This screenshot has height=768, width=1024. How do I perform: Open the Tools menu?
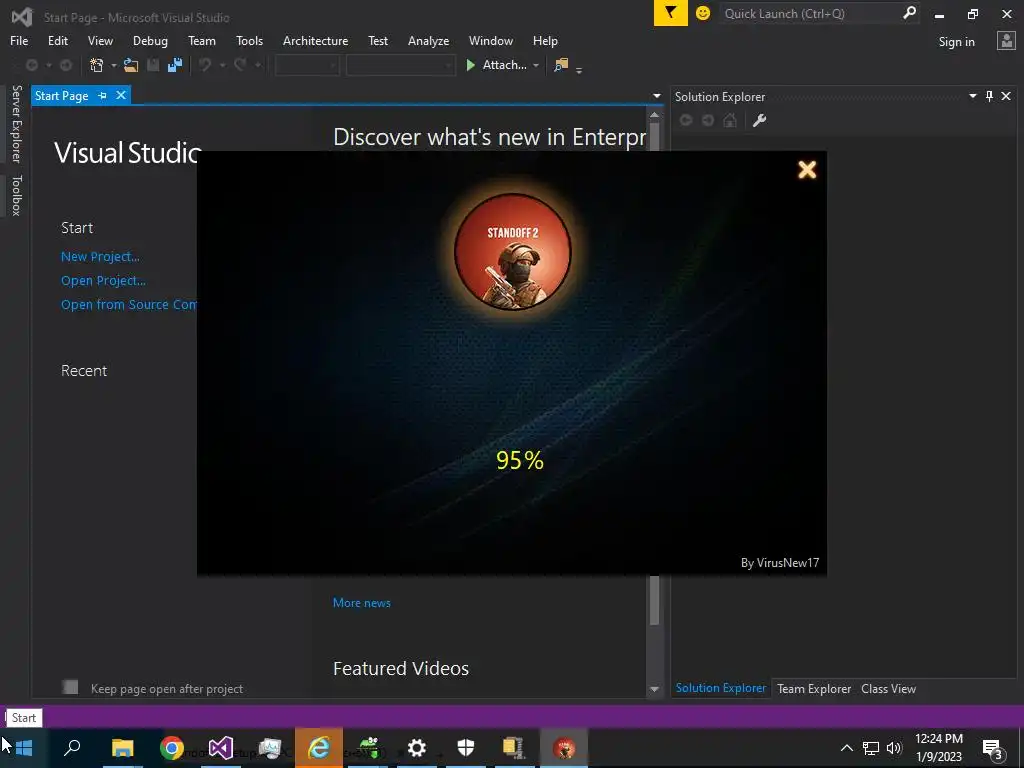tap(249, 40)
